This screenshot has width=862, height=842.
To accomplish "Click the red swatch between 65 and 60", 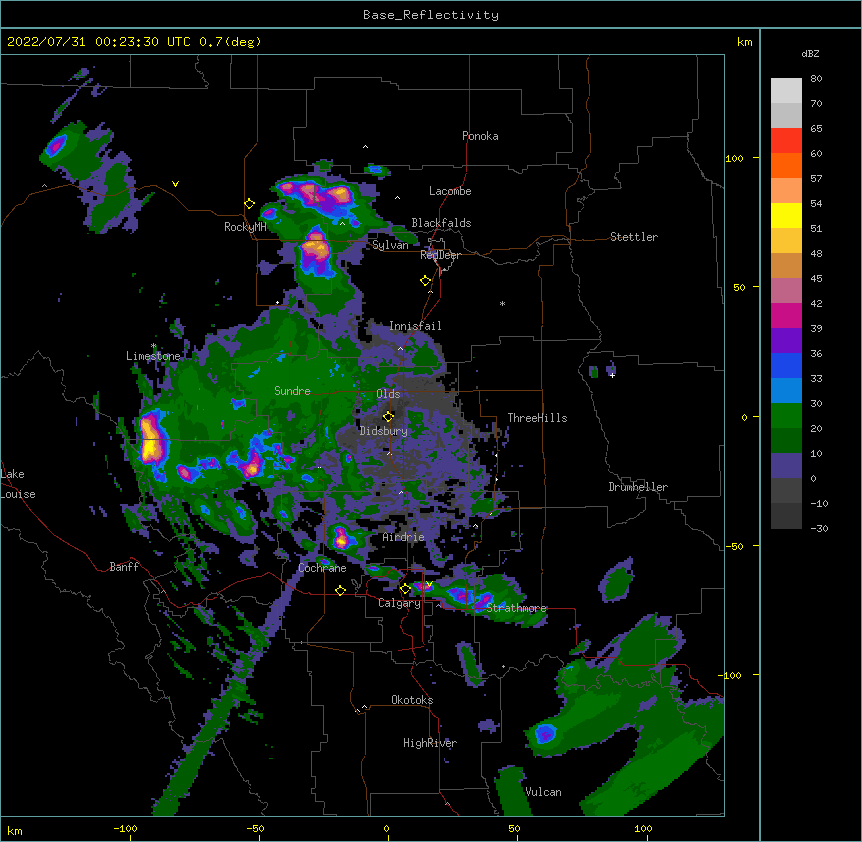I will (786, 140).
